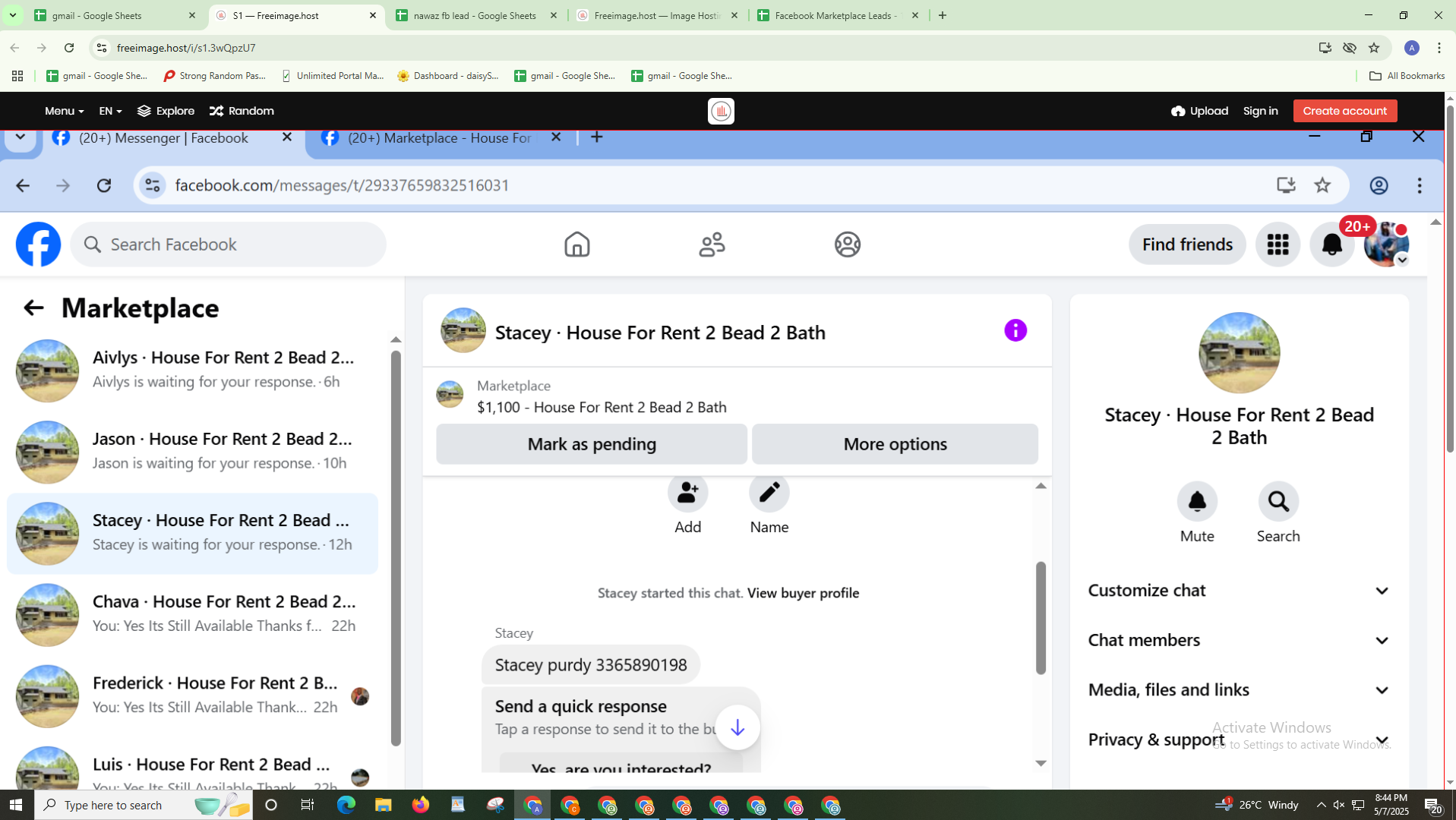Open Strong Random Password bookmark
Screen dimensions: 1456x820
(215, 76)
